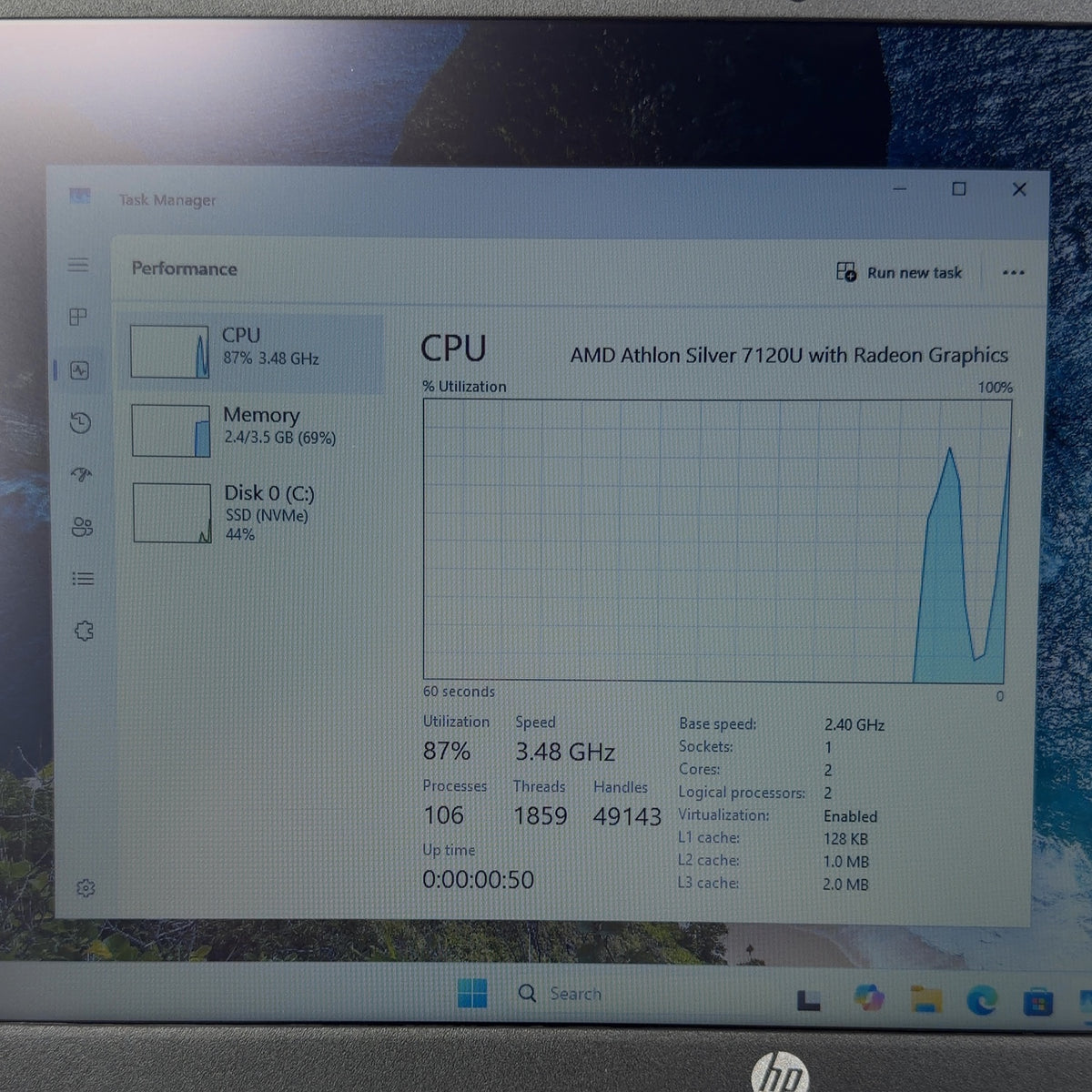Open Microsoft Store from the taskbar
The height and width of the screenshot is (1092, 1092).
click(1037, 1002)
